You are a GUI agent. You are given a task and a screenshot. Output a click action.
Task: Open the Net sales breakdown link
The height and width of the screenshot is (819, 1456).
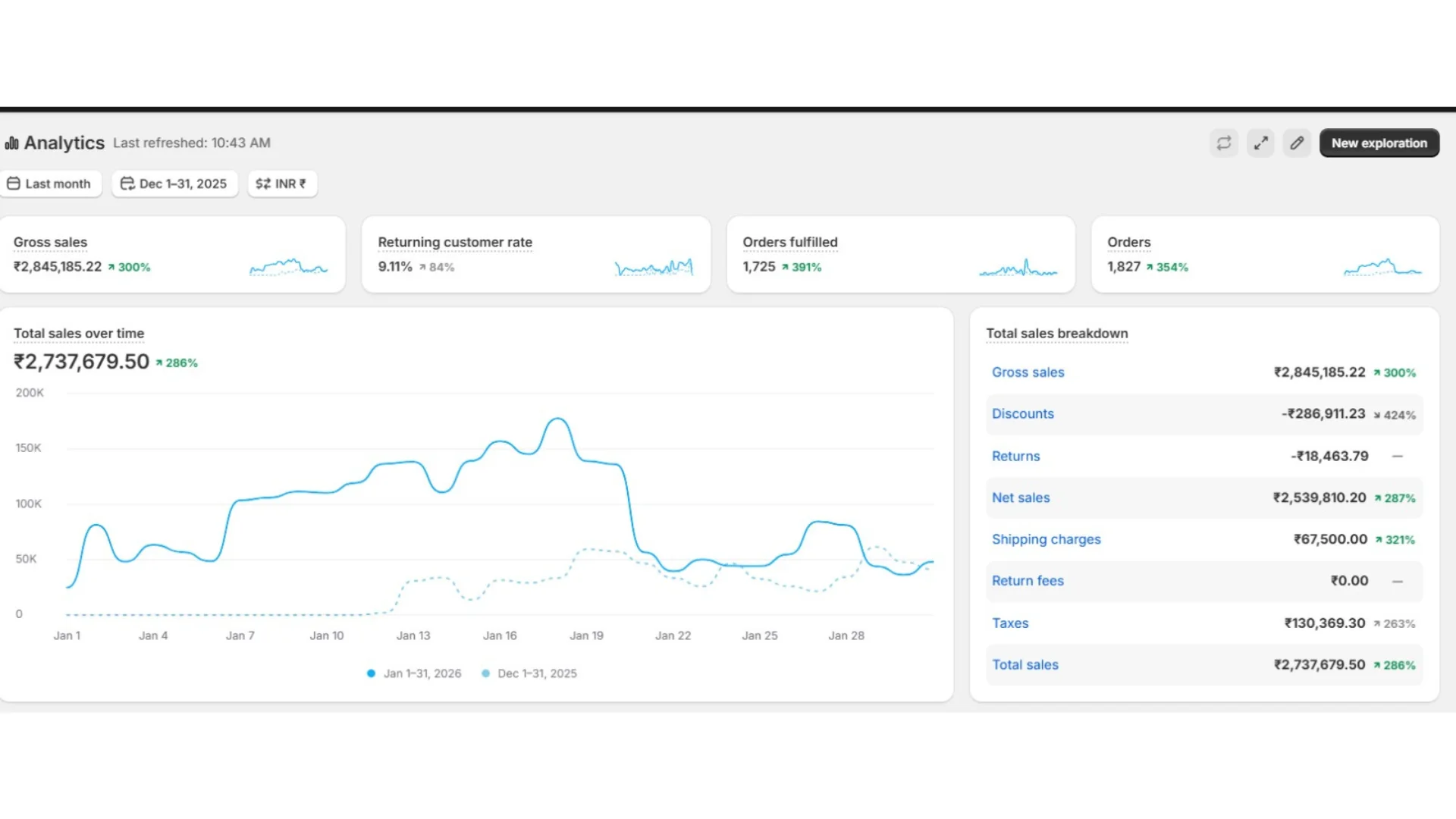1021,498
